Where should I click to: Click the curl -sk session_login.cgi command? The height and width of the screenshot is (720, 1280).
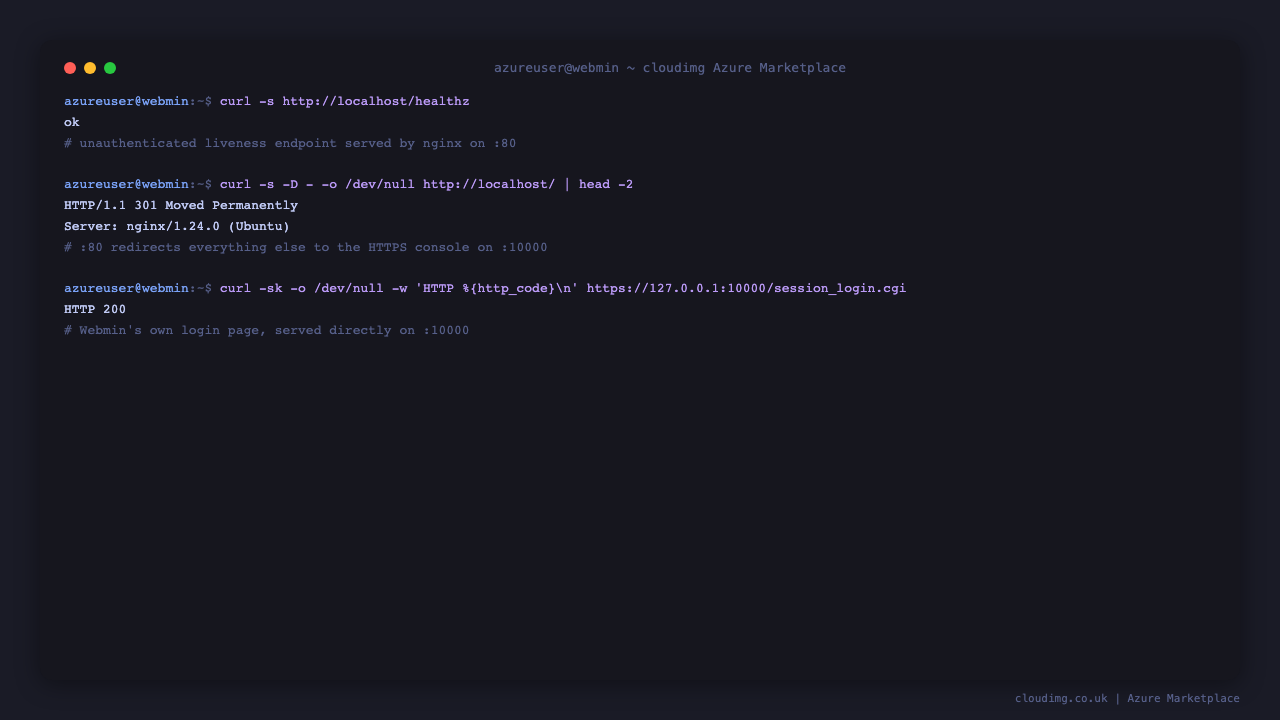(x=563, y=288)
